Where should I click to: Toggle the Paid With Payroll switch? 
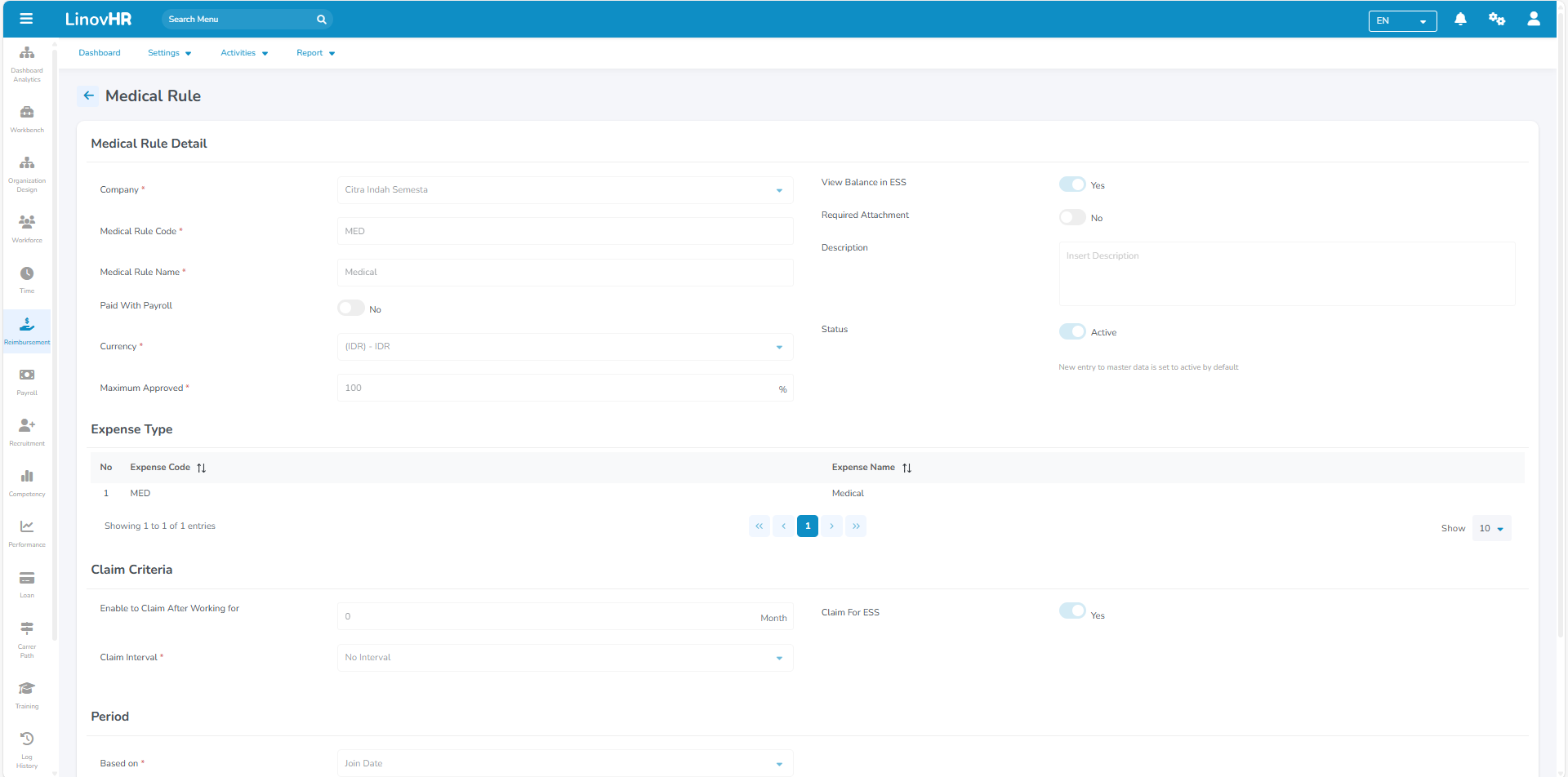point(351,309)
